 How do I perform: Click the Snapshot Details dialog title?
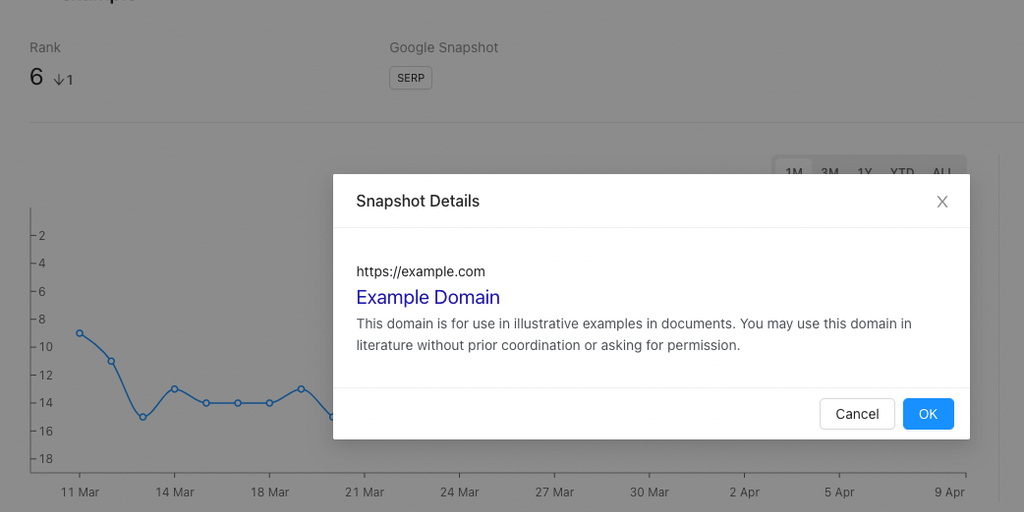(x=418, y=201)
